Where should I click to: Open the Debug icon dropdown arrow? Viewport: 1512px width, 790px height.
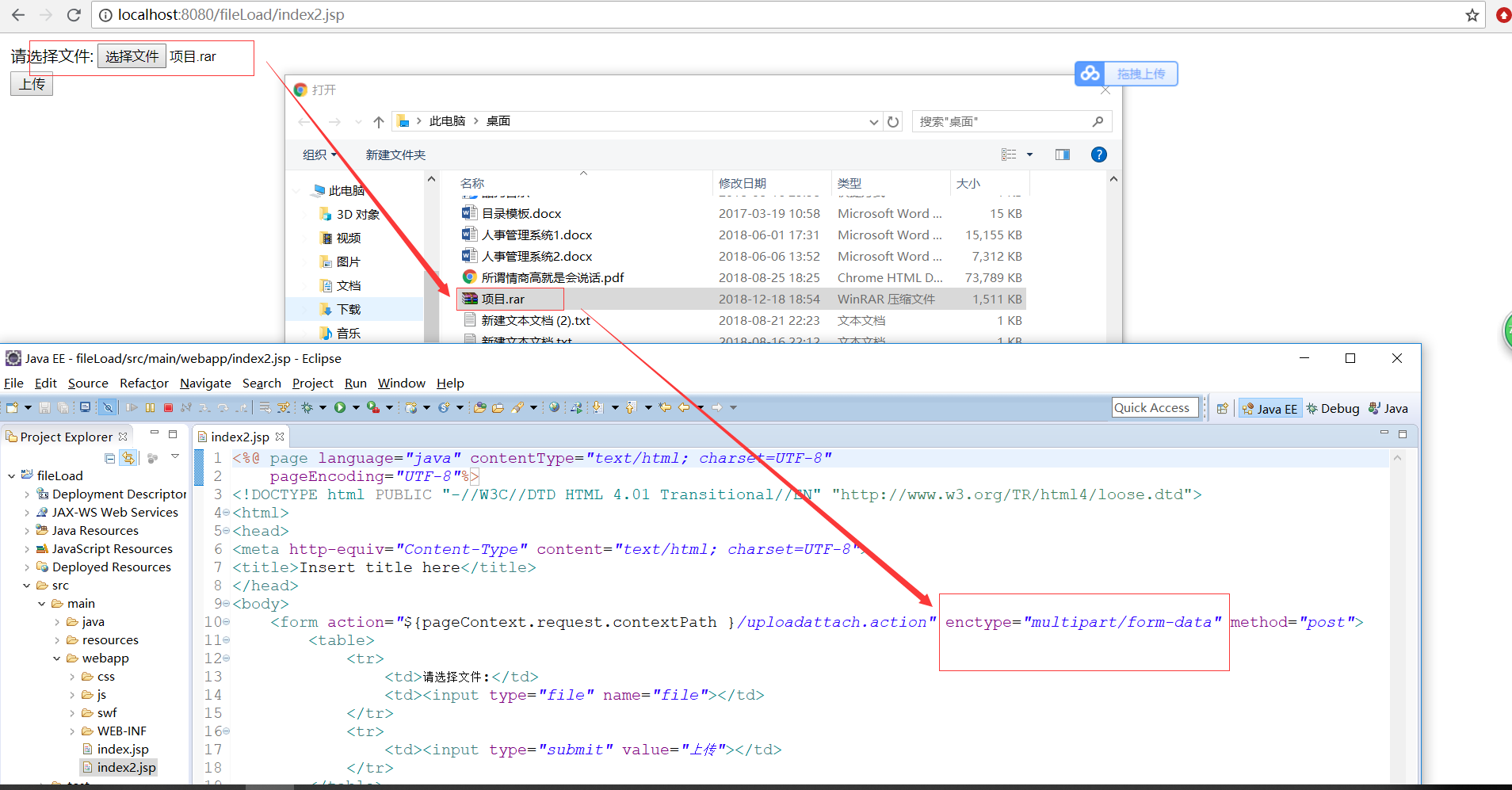[x=322, y=407]
